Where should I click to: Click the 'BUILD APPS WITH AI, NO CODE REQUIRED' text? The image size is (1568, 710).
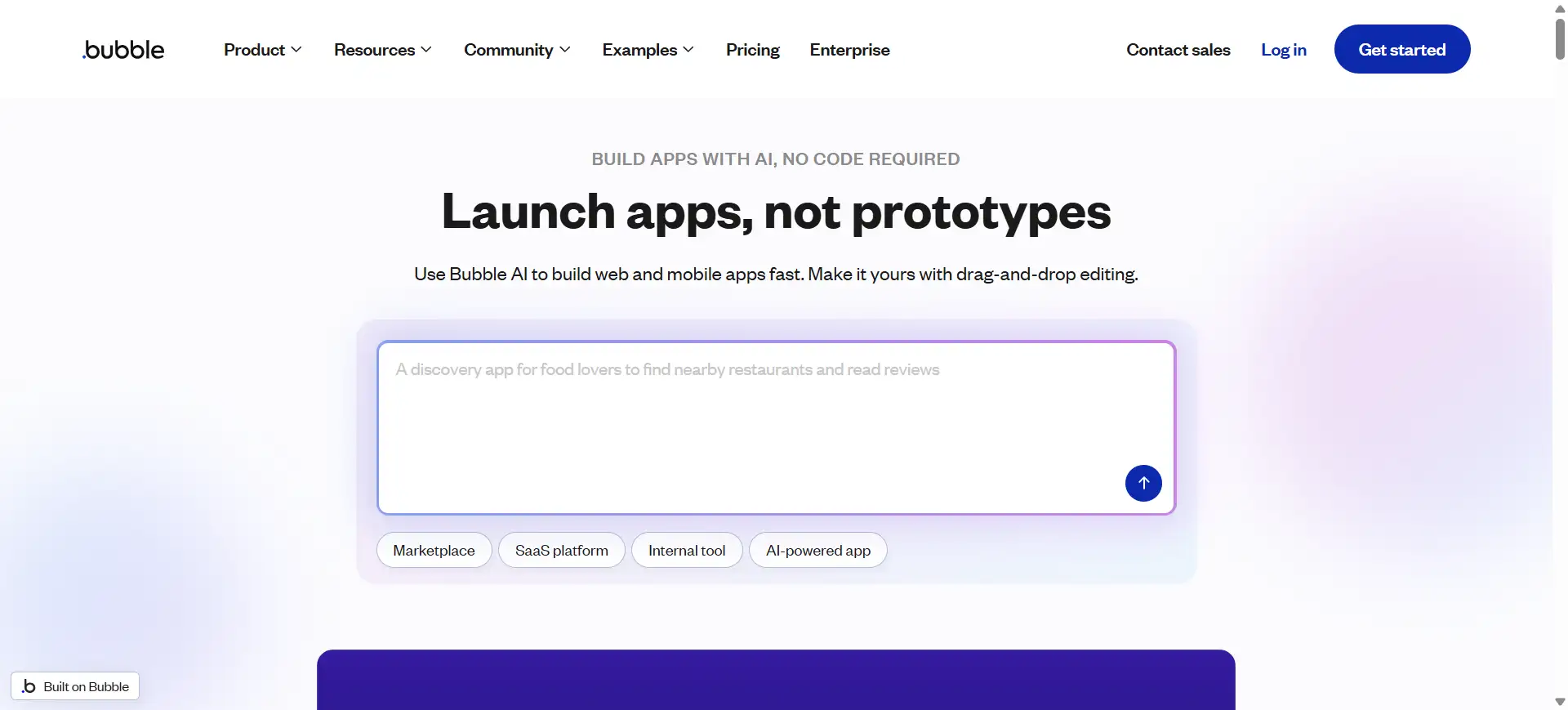pyautogui.click(x=776, y=159)
